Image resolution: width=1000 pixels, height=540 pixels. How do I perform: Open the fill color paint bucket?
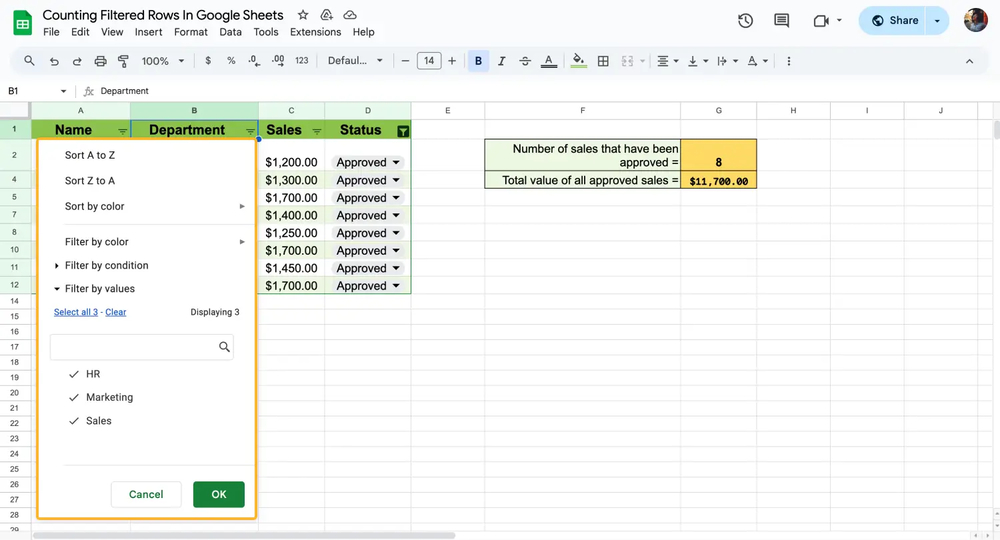tap(578, 61)
